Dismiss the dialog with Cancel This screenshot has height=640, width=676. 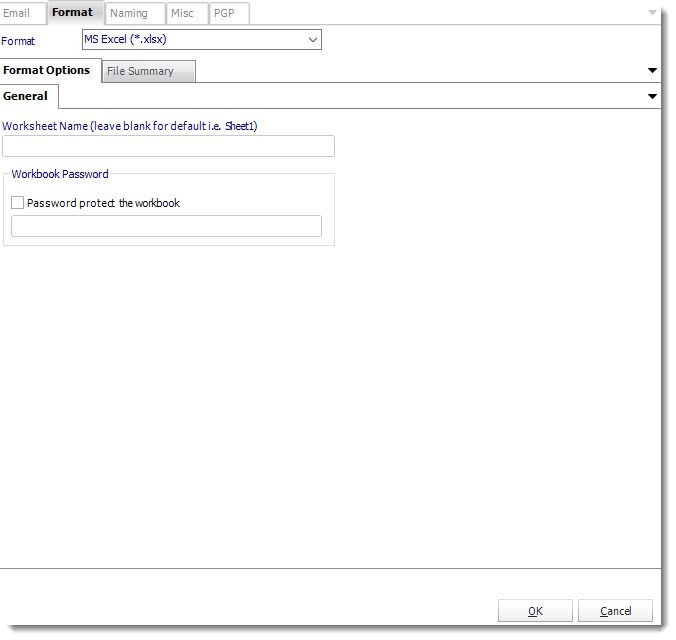click(616, 611)
